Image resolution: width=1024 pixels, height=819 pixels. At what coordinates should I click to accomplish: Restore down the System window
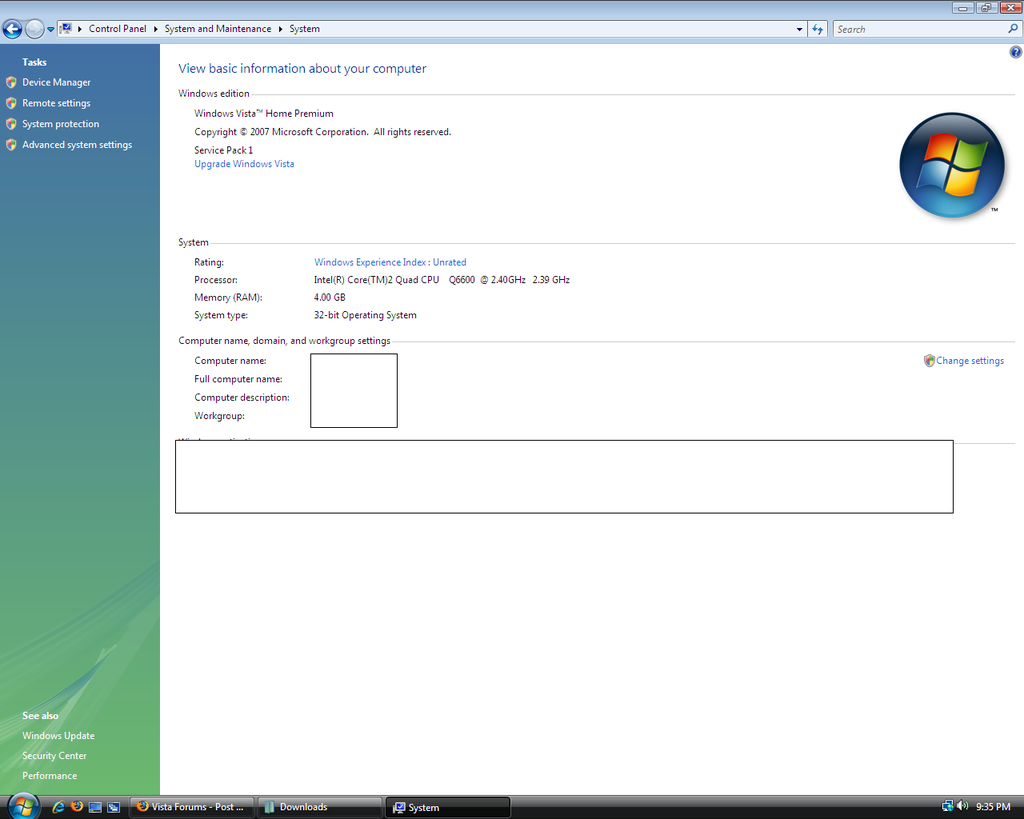click(x=985, y=8)
